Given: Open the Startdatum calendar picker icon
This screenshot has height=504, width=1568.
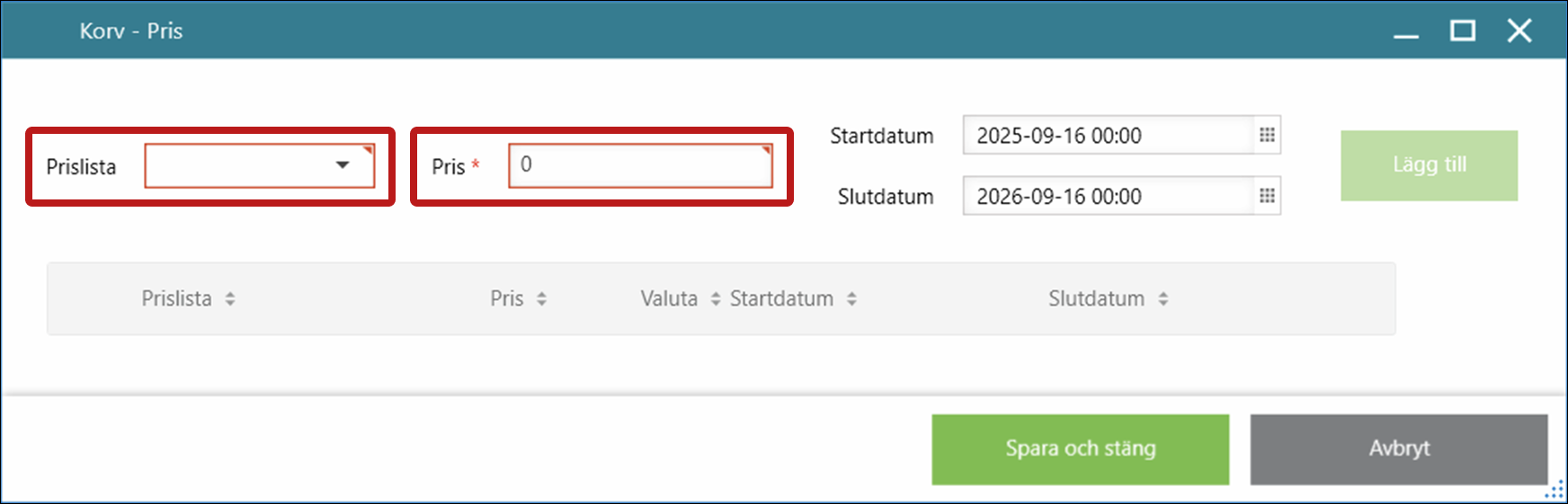Looking at the screenshot, I should (x=1267, y=135).
